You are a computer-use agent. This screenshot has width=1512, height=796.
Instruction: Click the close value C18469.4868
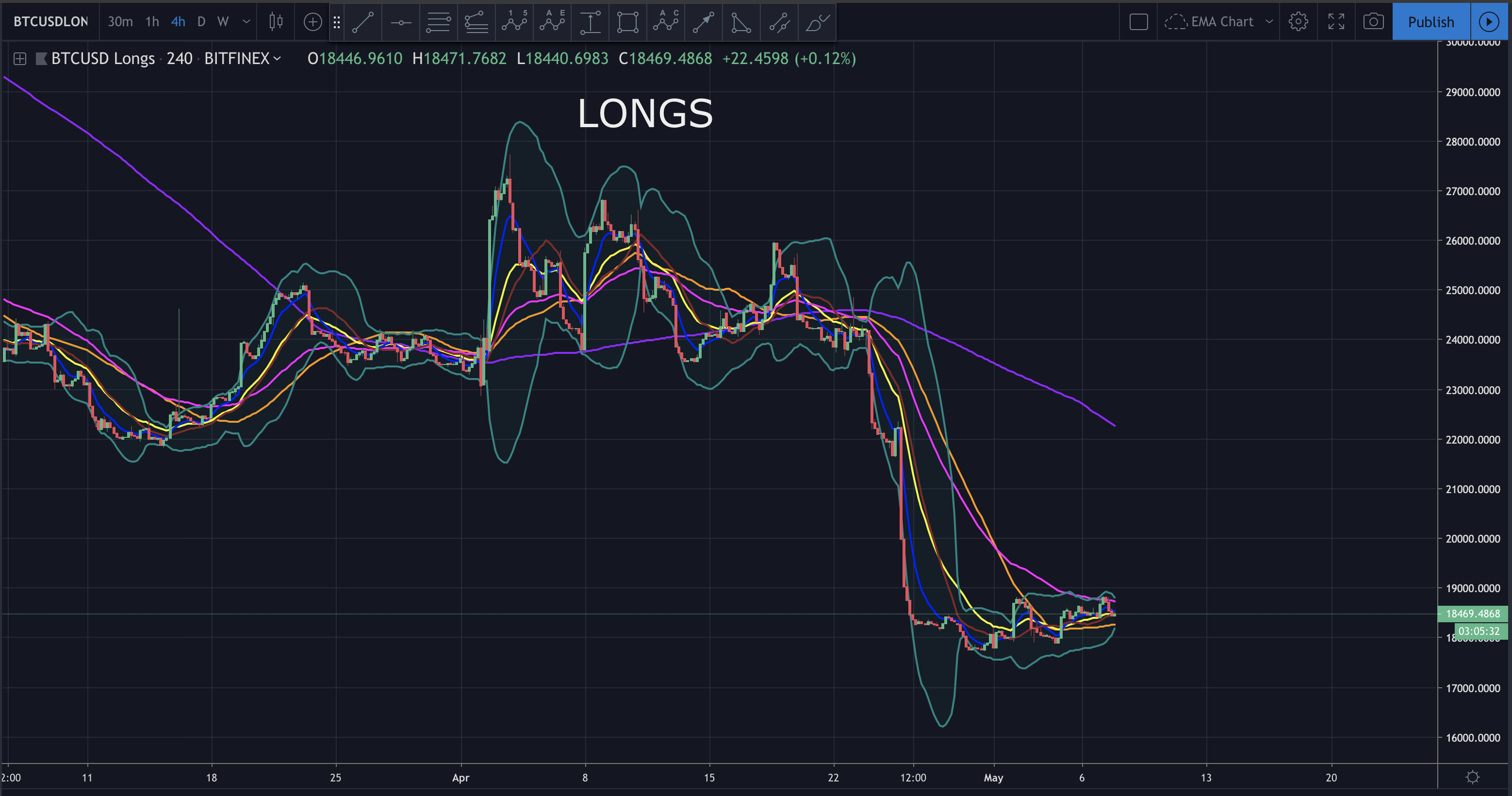[x=666, y=59]
